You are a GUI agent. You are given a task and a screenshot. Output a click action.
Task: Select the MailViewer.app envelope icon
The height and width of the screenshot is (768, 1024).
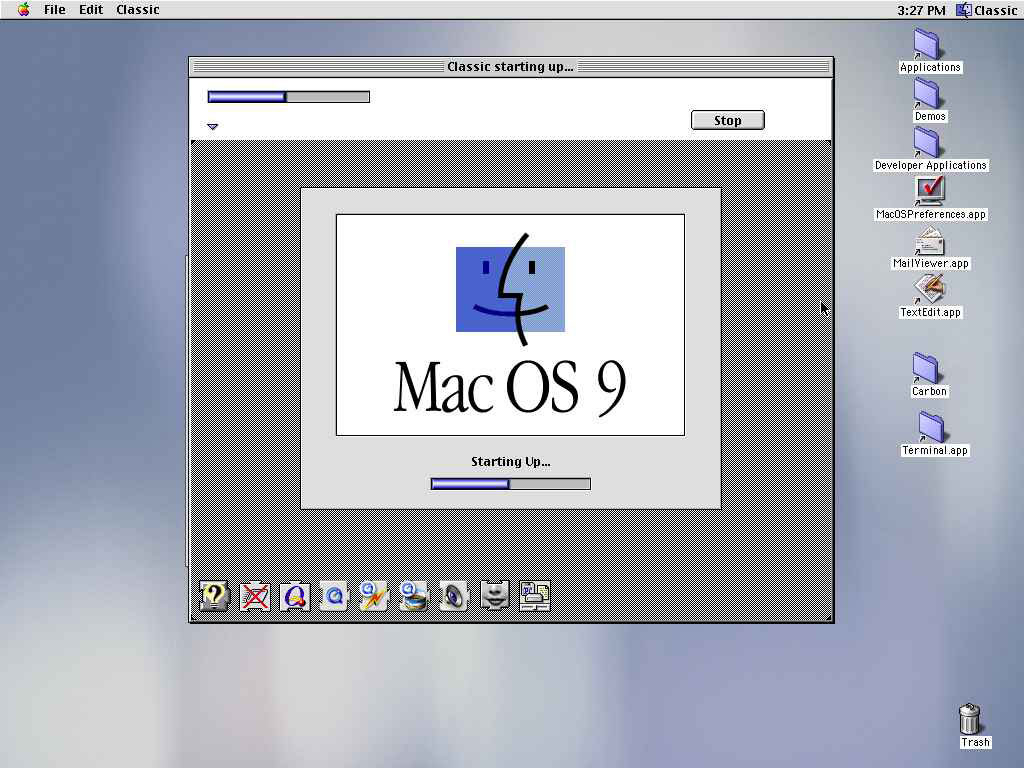tap(929, 241)
